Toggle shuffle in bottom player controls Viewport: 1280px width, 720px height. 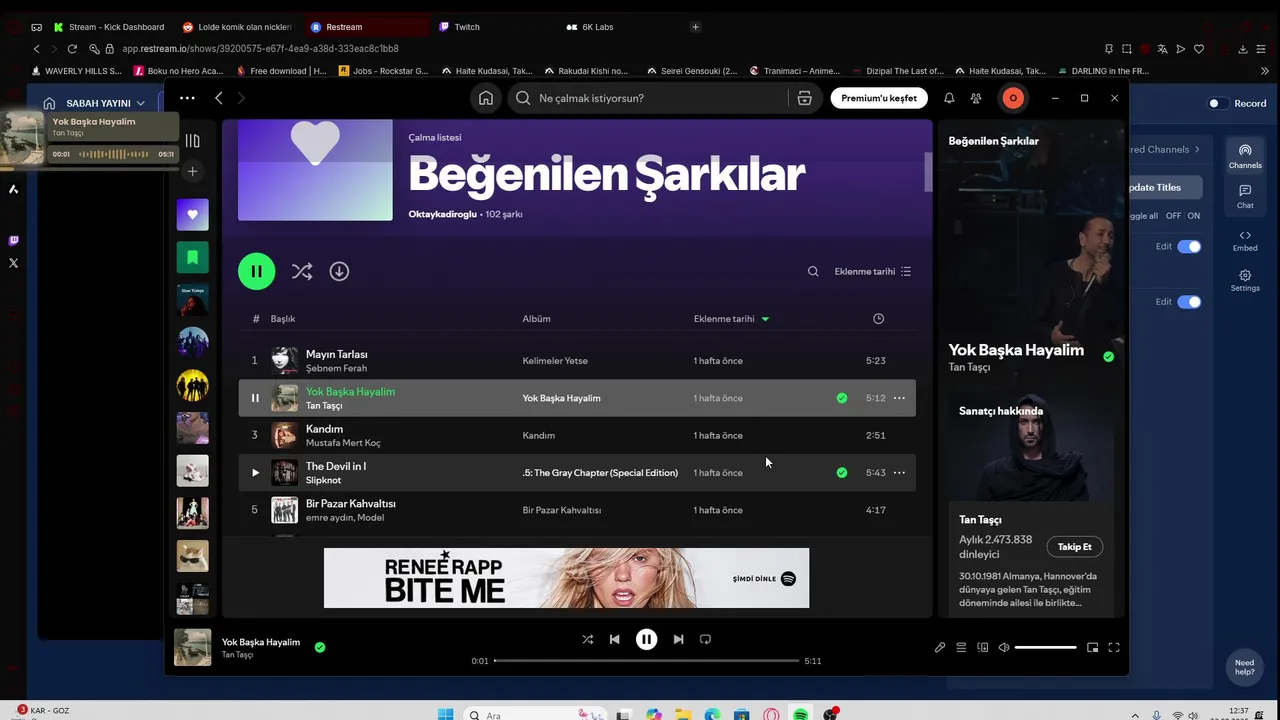tap(587, 639)
